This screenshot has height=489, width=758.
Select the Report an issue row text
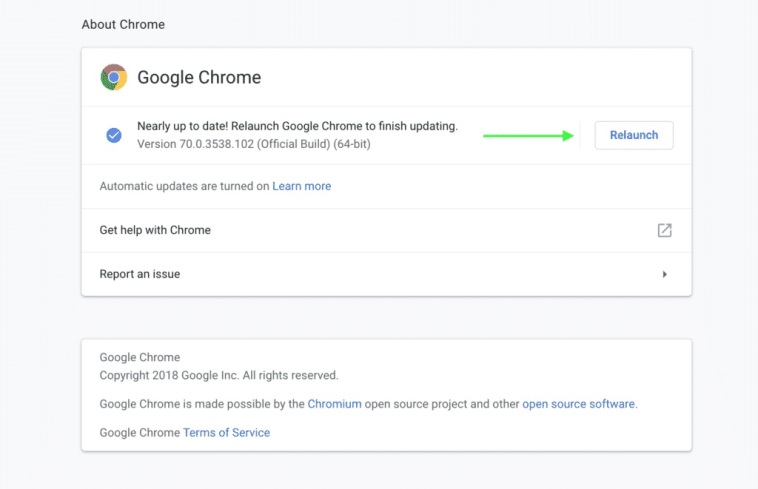coord(140,274)
